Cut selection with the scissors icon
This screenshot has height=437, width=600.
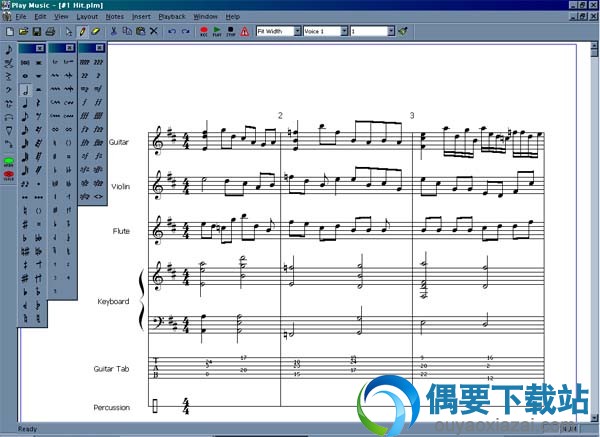(x=114, y=31)
